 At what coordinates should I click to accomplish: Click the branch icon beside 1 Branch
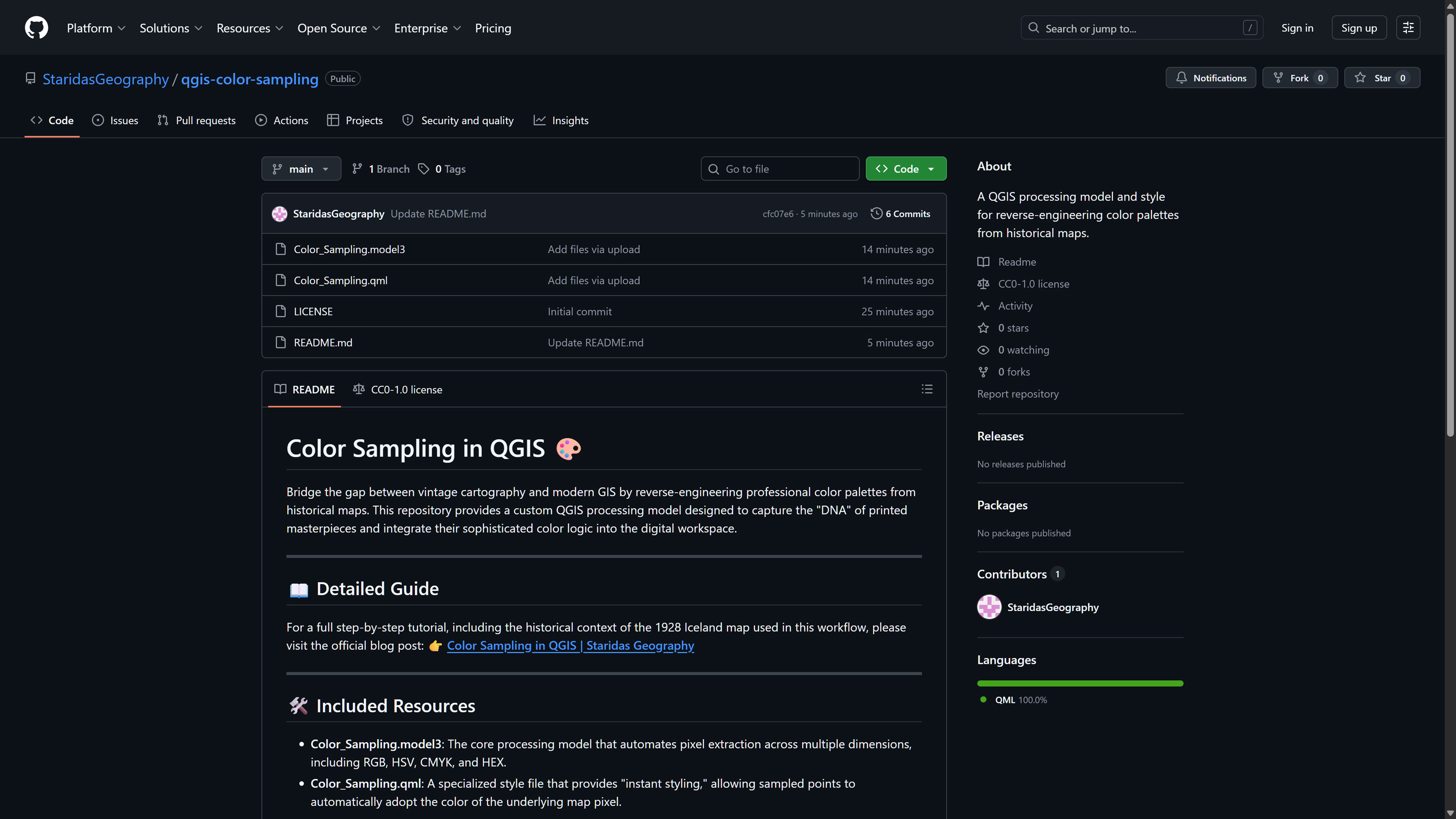tap(357, 169)
